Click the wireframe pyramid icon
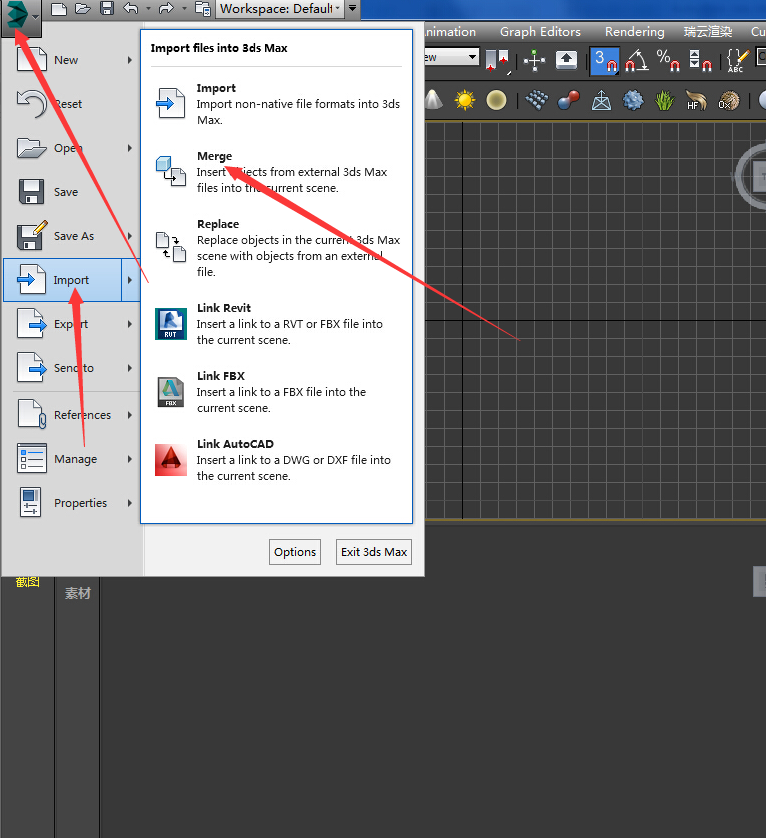 pos(601,100)
